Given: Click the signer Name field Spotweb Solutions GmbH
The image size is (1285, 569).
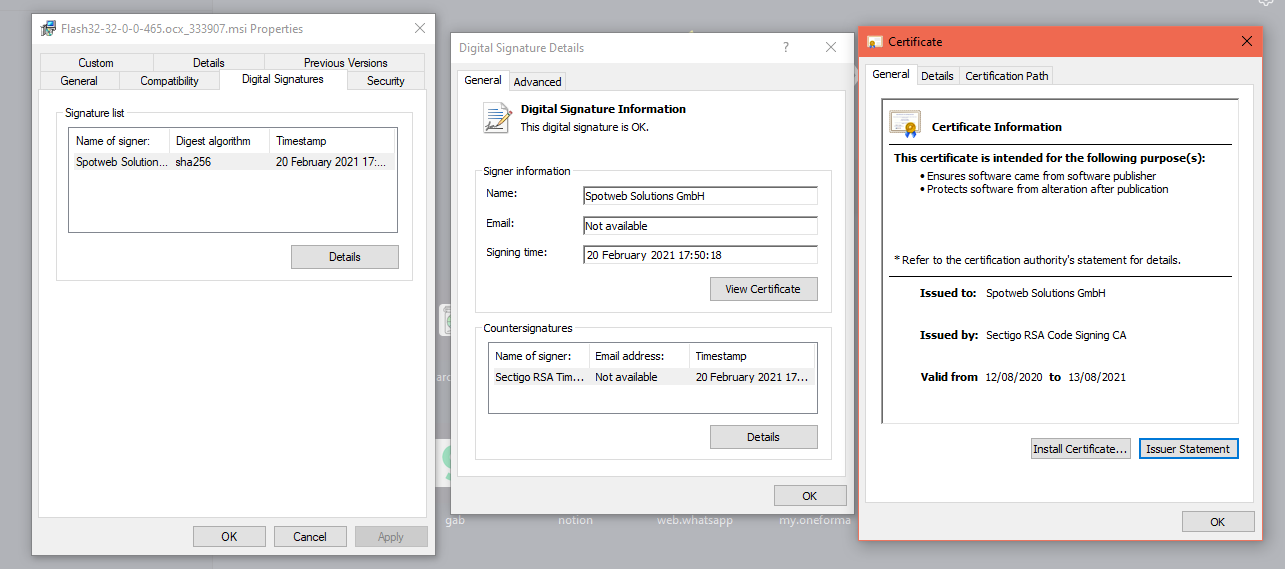Looking at the screenshot, I should click(700, 196).
